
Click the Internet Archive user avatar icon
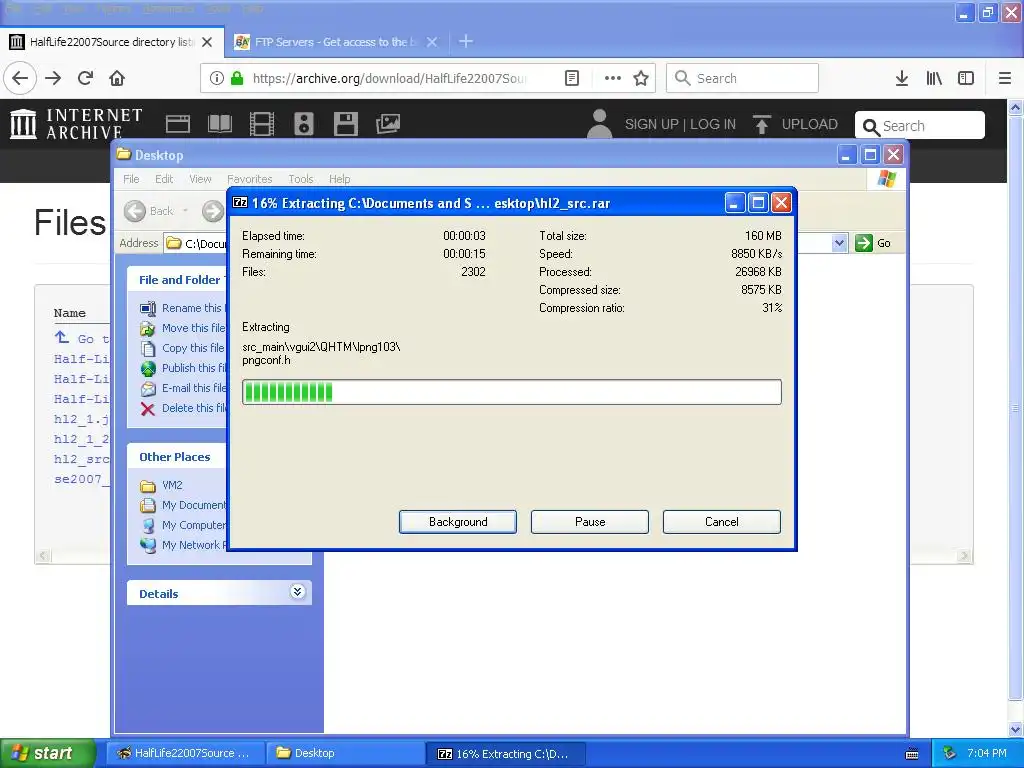tap(599, 123)
